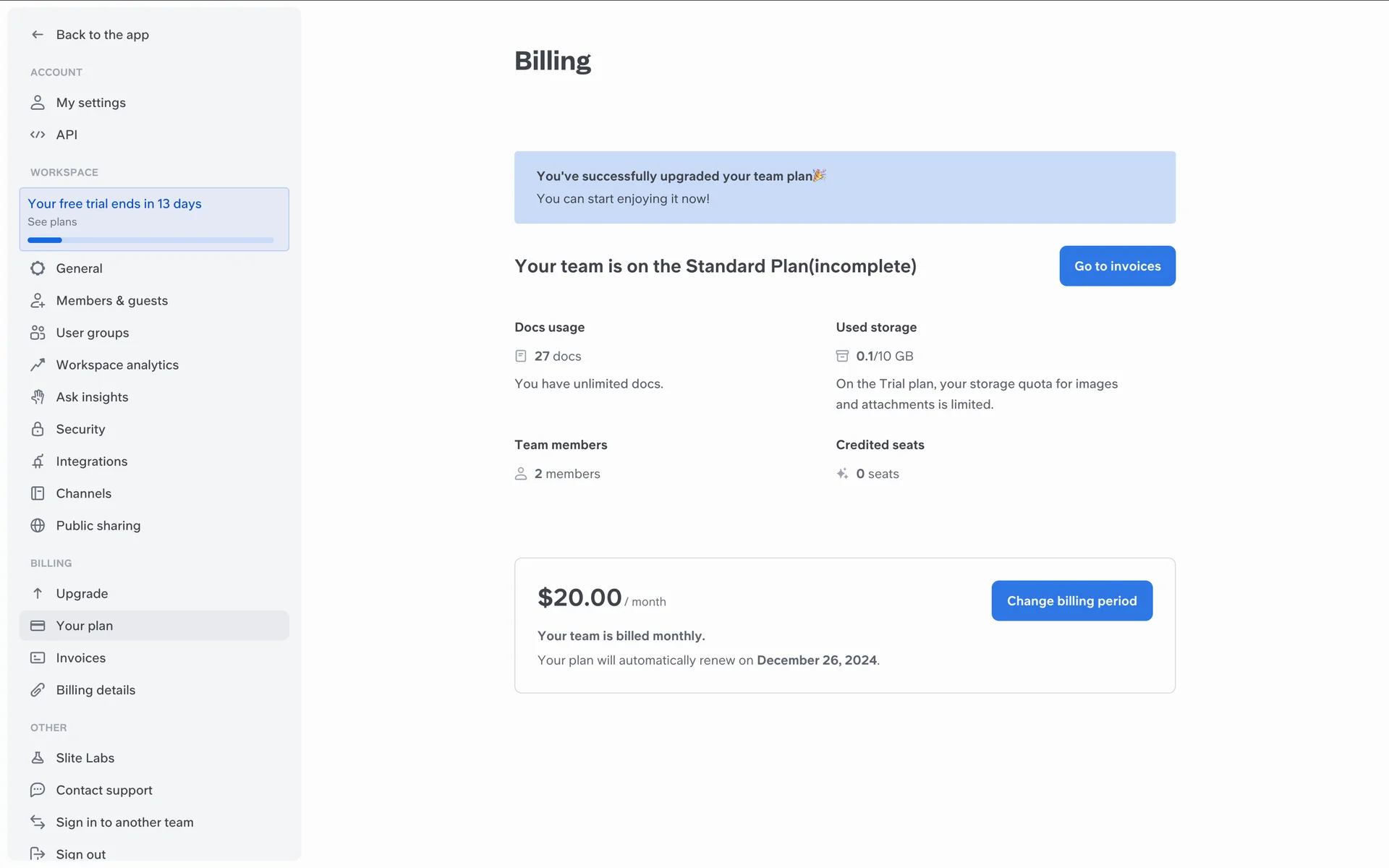Click the Go to invoices button
This screenshot has width=1389, height=868.
point(1117,266)
